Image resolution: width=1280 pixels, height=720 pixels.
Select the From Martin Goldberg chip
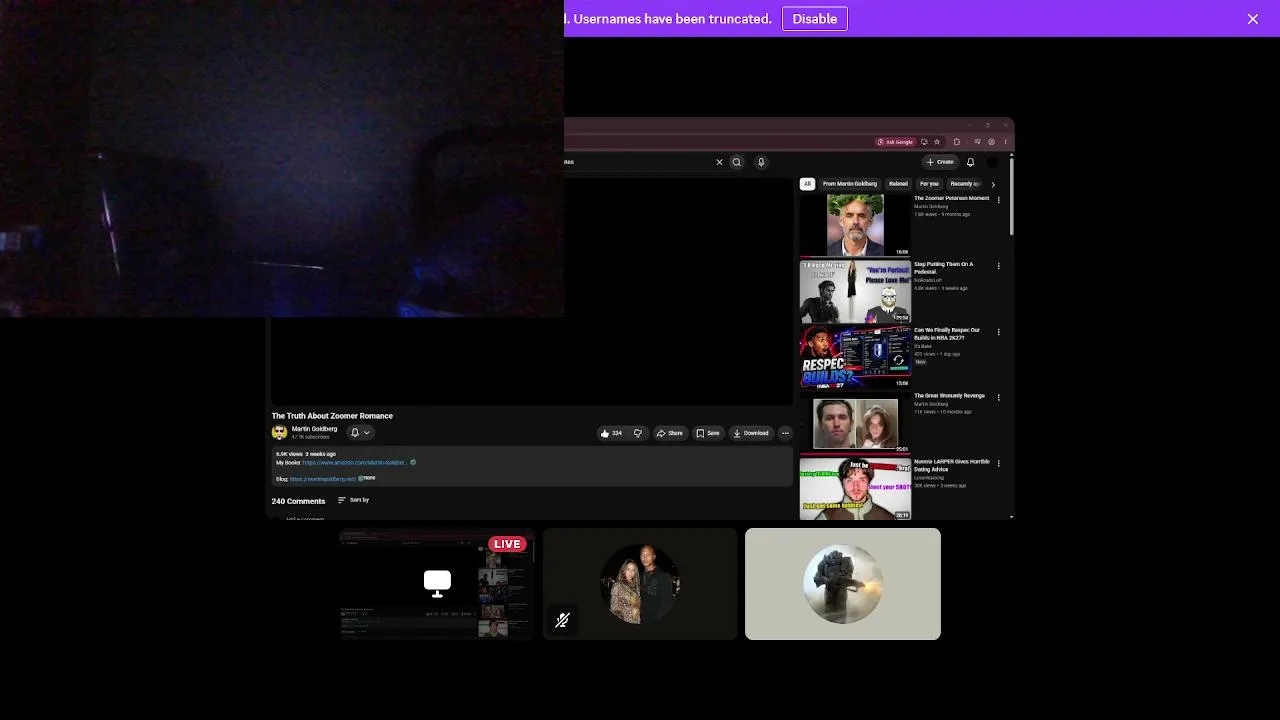point(850,184)
